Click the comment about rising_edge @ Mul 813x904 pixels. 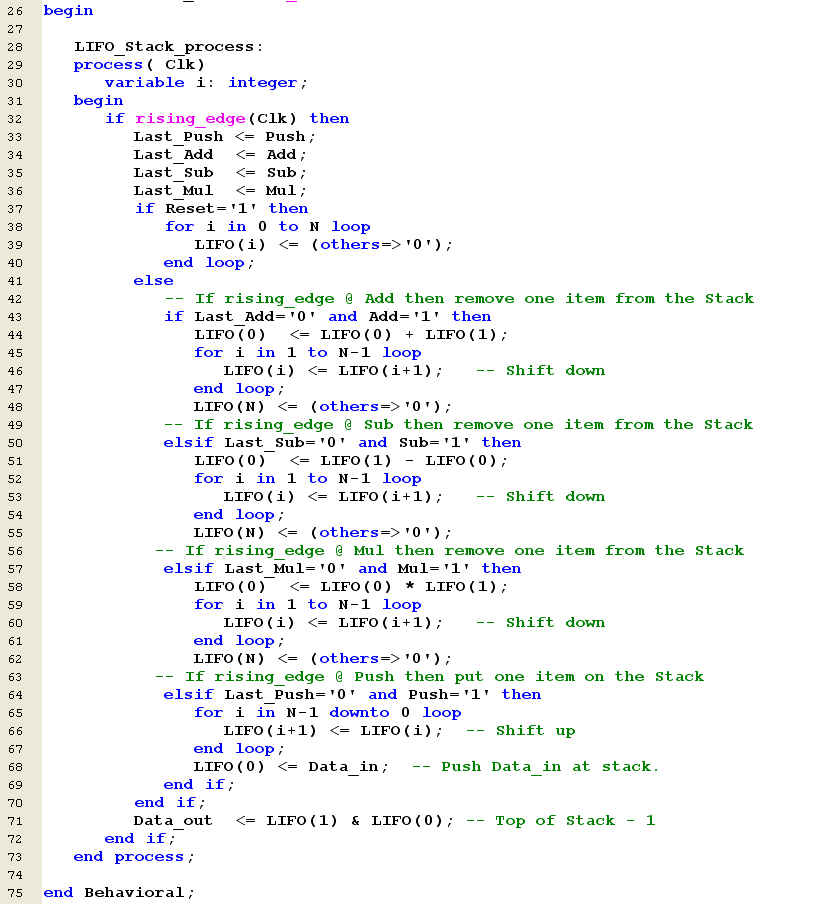pyautogui.click(x=450, y=551)
